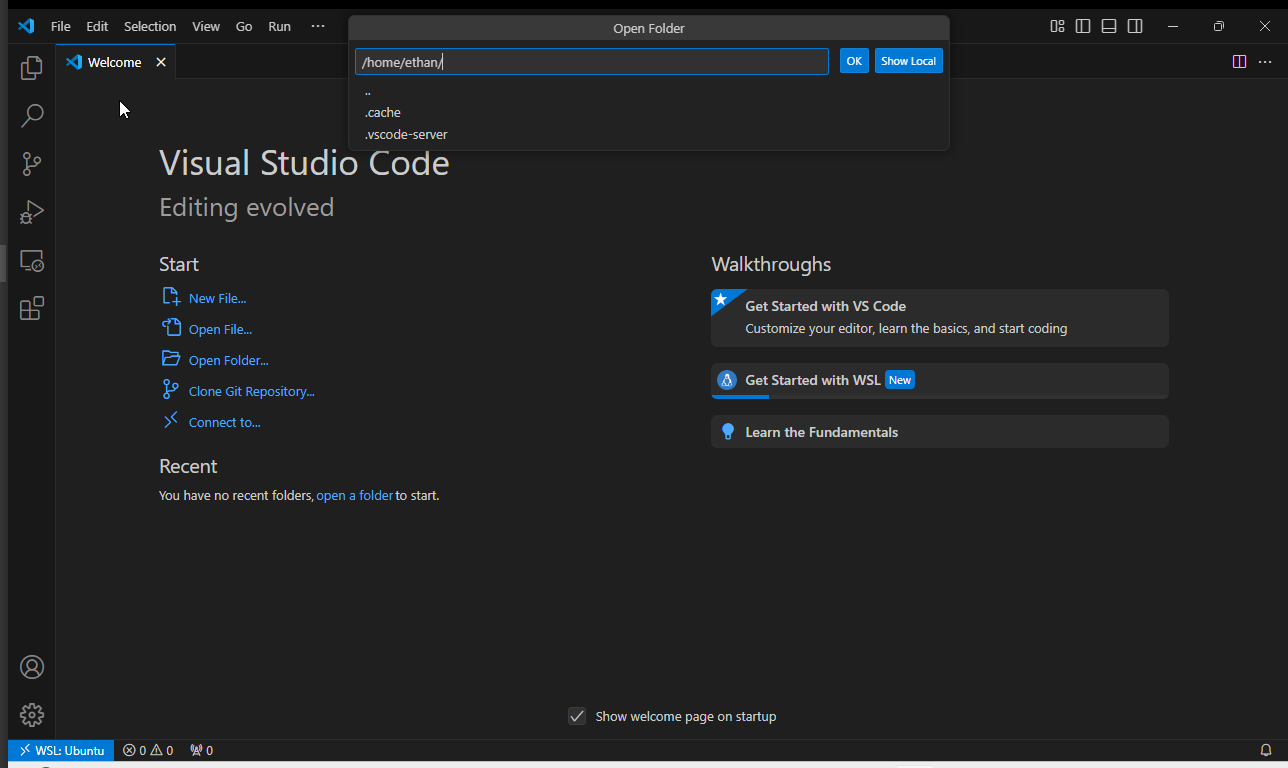1288x768 pixels.
Task: Toggle the primary side bar layout button
Action: tap(1083, 26)
